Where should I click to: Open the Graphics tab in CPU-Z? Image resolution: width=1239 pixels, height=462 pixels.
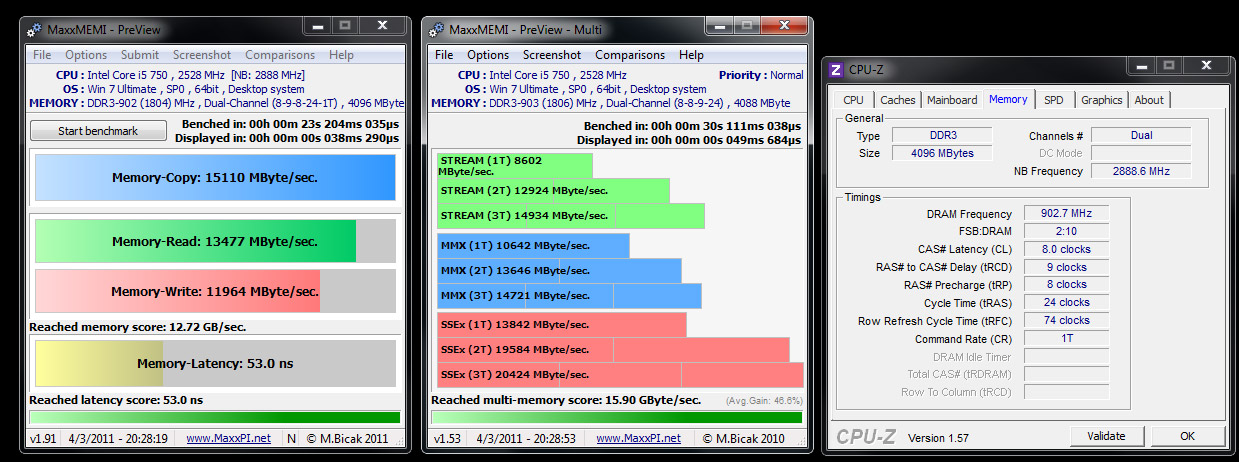(1102, 100)
